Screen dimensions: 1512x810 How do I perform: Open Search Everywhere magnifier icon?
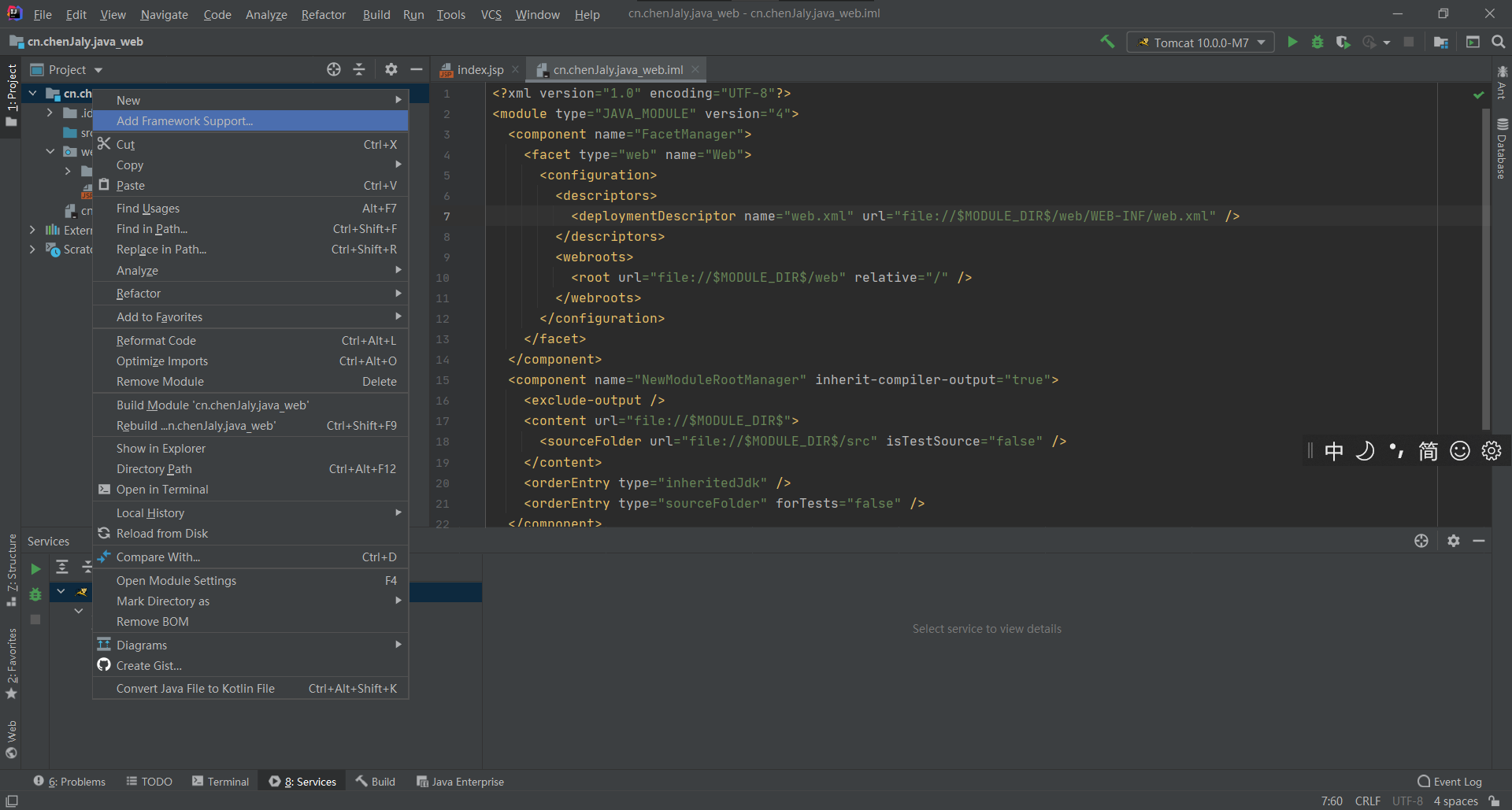pos(1499,43)
